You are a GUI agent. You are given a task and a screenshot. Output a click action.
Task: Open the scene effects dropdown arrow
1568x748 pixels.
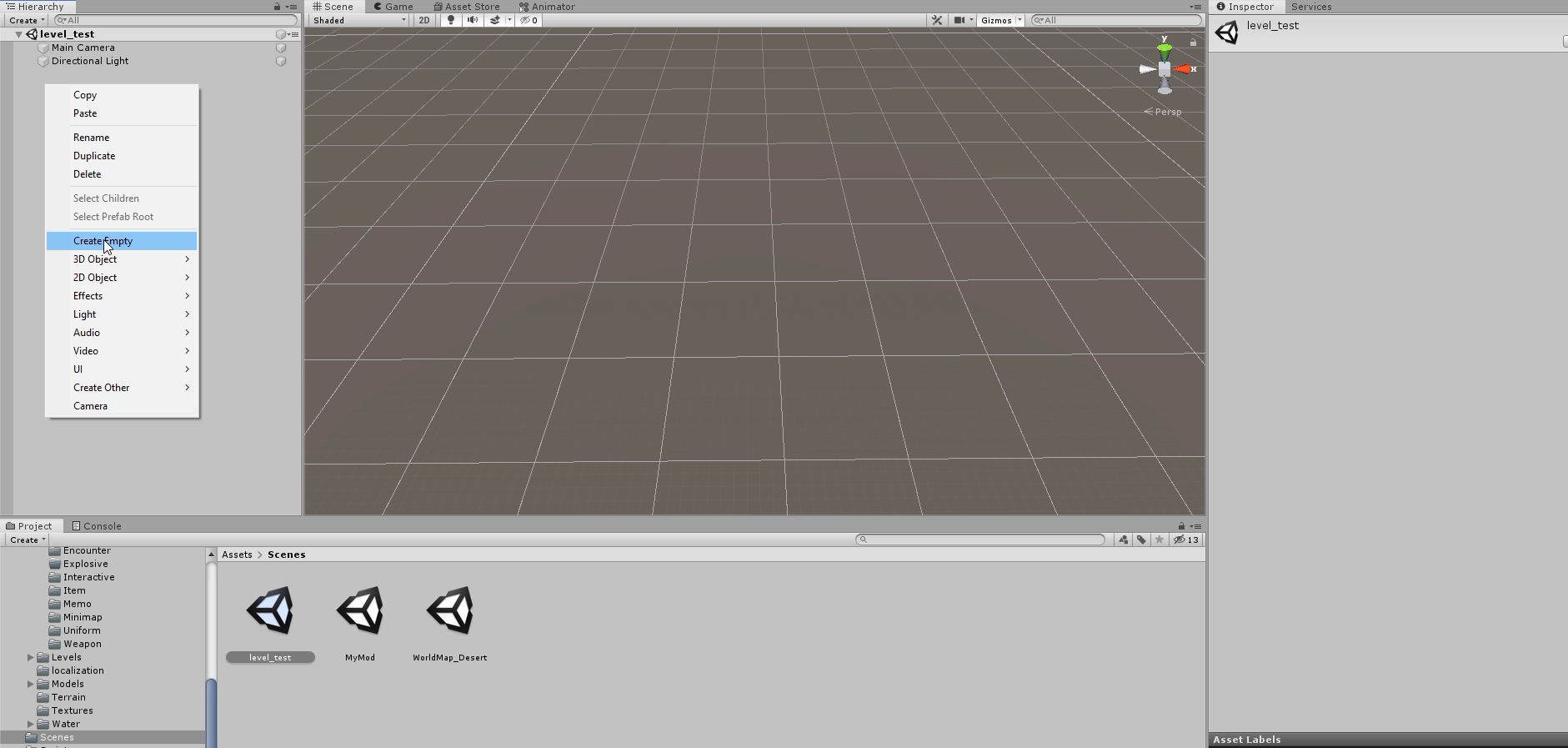(x=509, y=20)
